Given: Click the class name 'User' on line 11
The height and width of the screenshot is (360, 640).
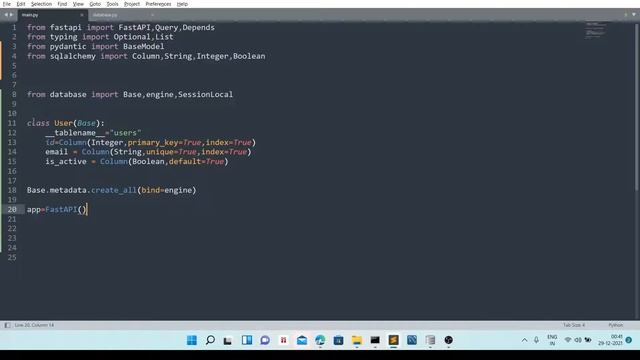Looking at the screenshot, I should tap(63, 123).
